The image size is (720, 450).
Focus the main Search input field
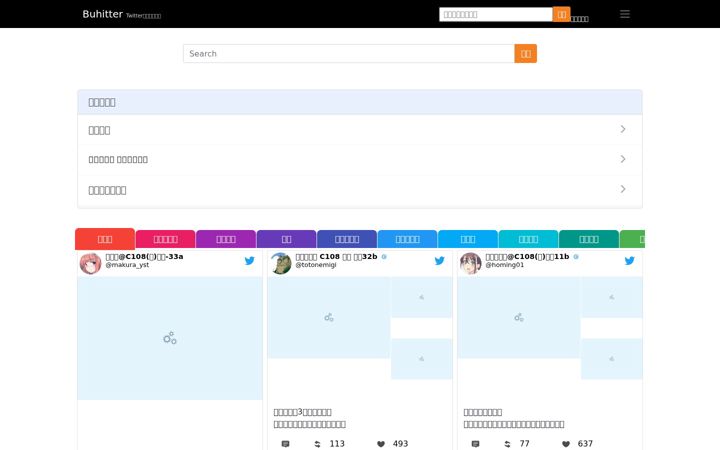click(x=349, y=54)
